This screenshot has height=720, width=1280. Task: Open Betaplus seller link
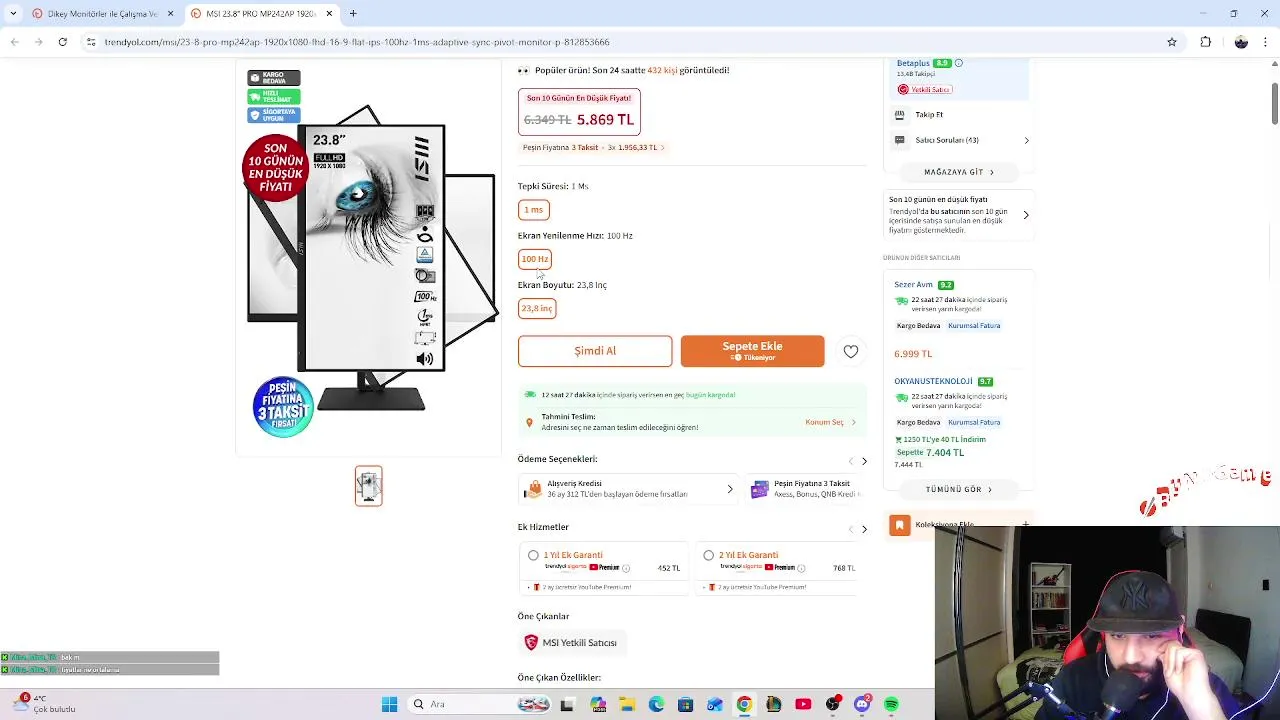tap(913, 63)
